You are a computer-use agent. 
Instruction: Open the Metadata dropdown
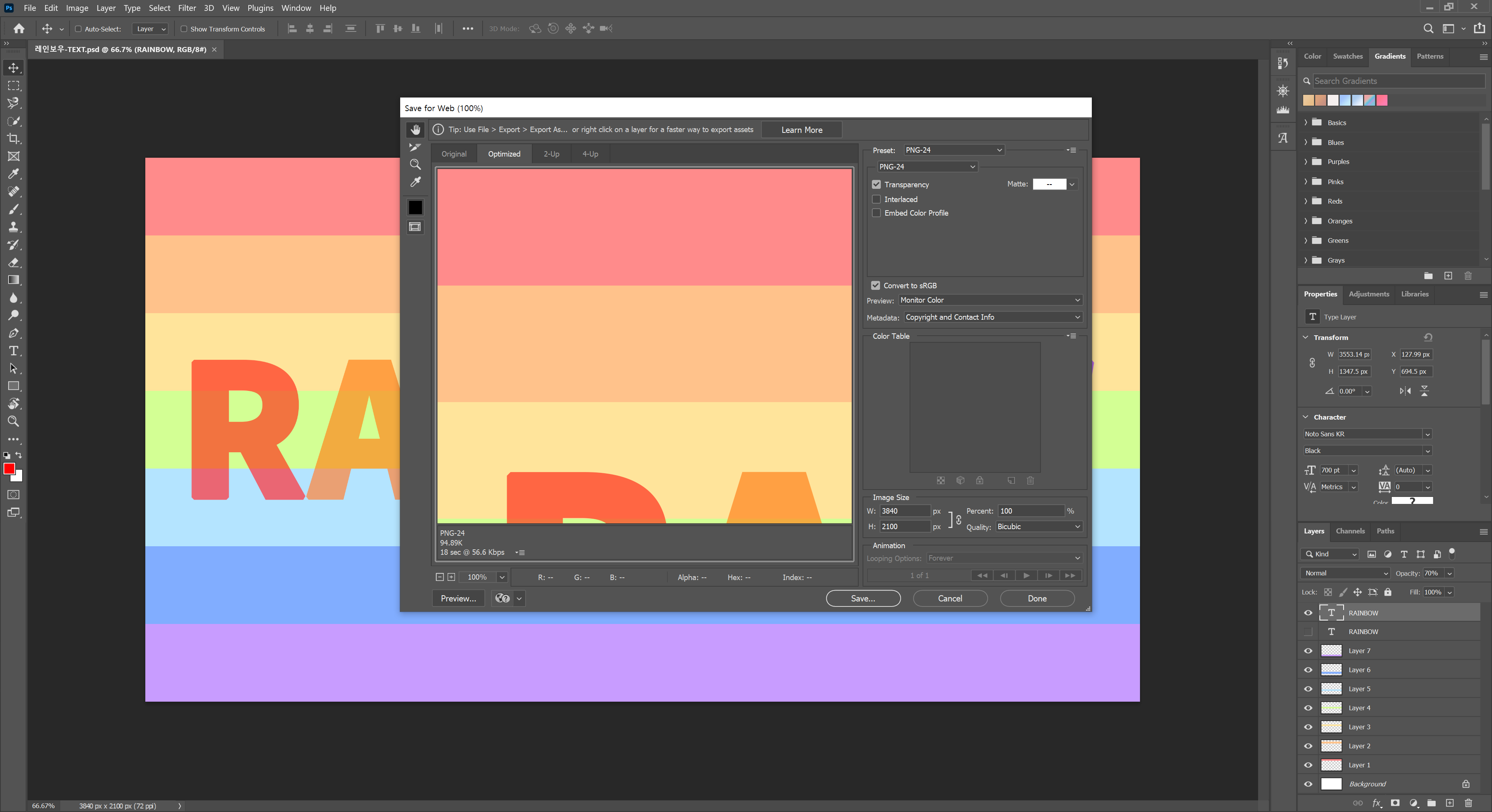click(x=992, y=317)
